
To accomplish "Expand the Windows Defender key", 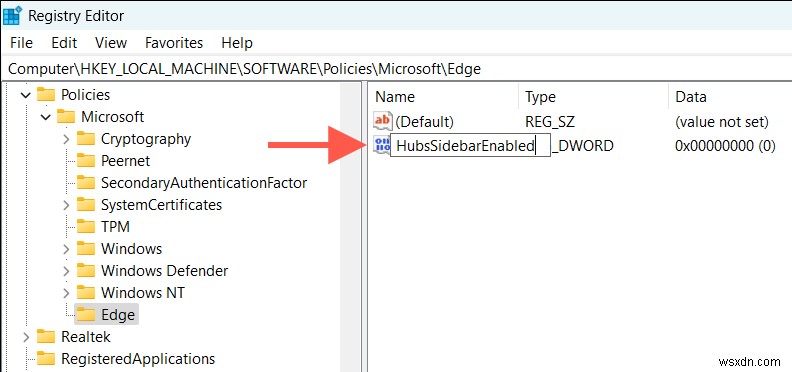I will pos(66,271).
